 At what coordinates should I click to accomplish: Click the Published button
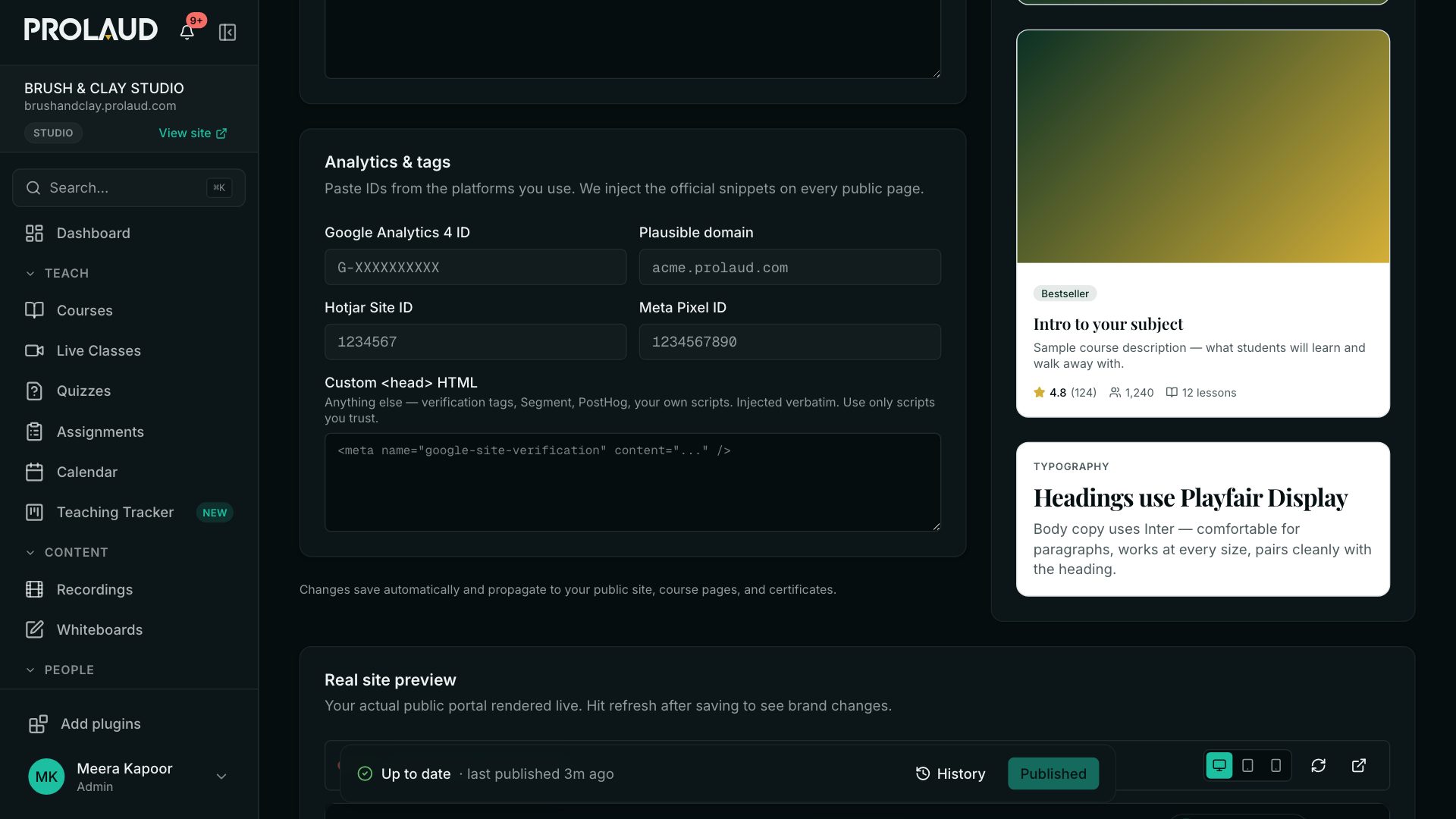pos(1053,773)
